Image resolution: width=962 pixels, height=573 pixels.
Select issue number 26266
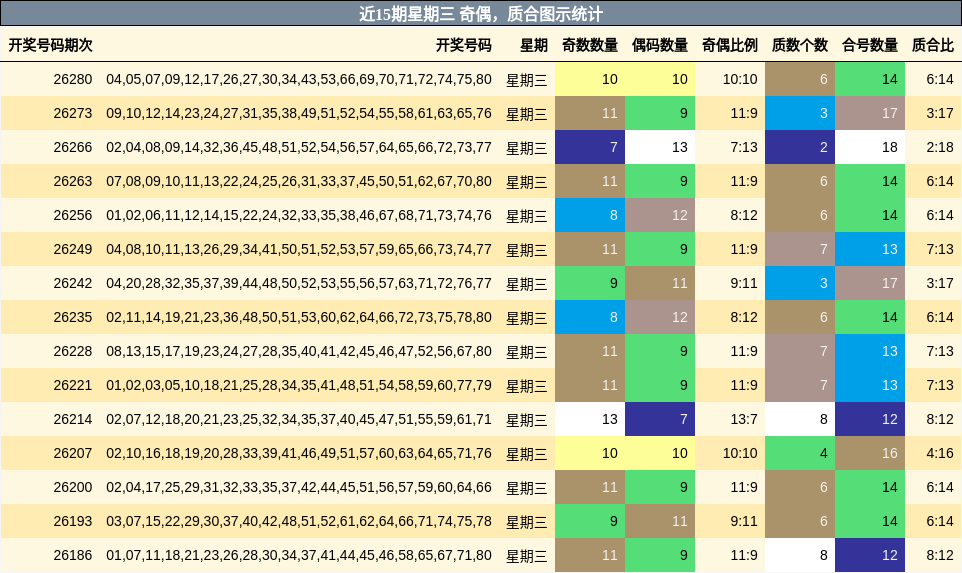72,147
